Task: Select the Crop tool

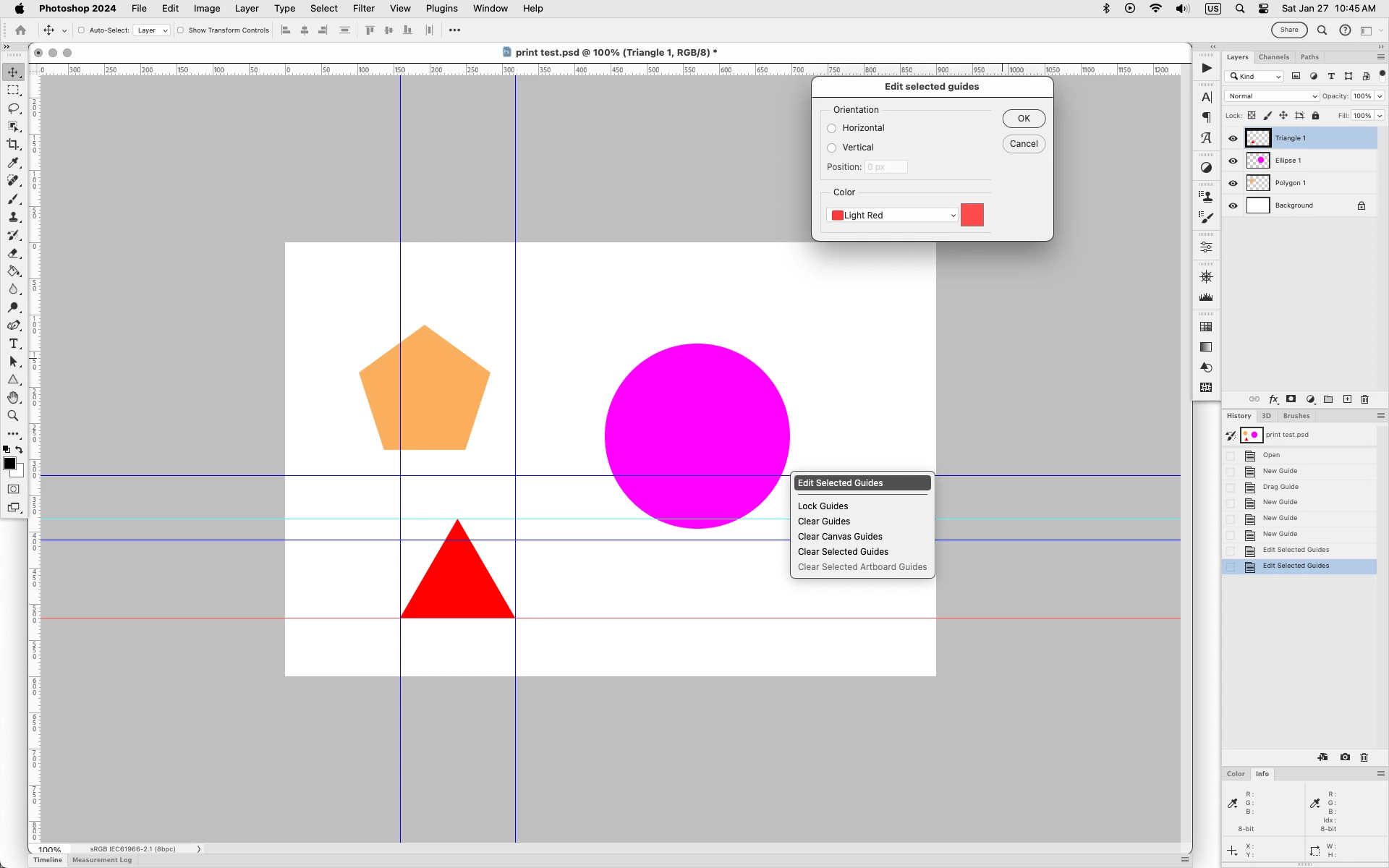Action: [x=13, y=145]
